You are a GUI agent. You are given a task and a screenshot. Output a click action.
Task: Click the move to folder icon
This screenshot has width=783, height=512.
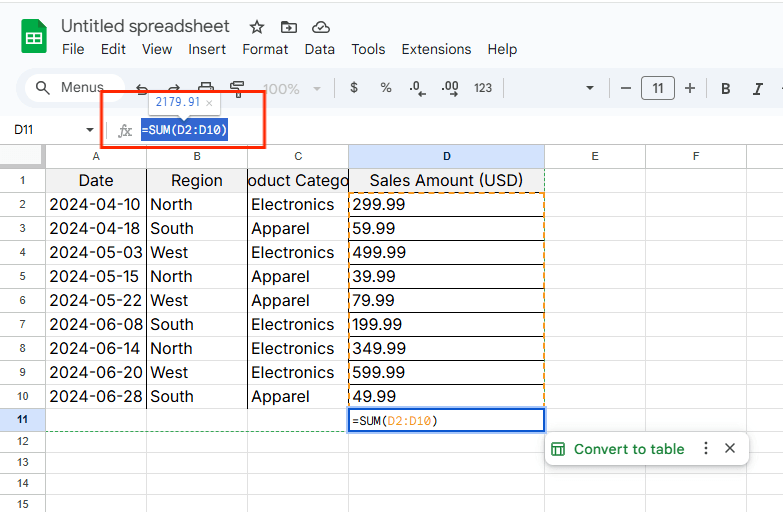point(289,27)
